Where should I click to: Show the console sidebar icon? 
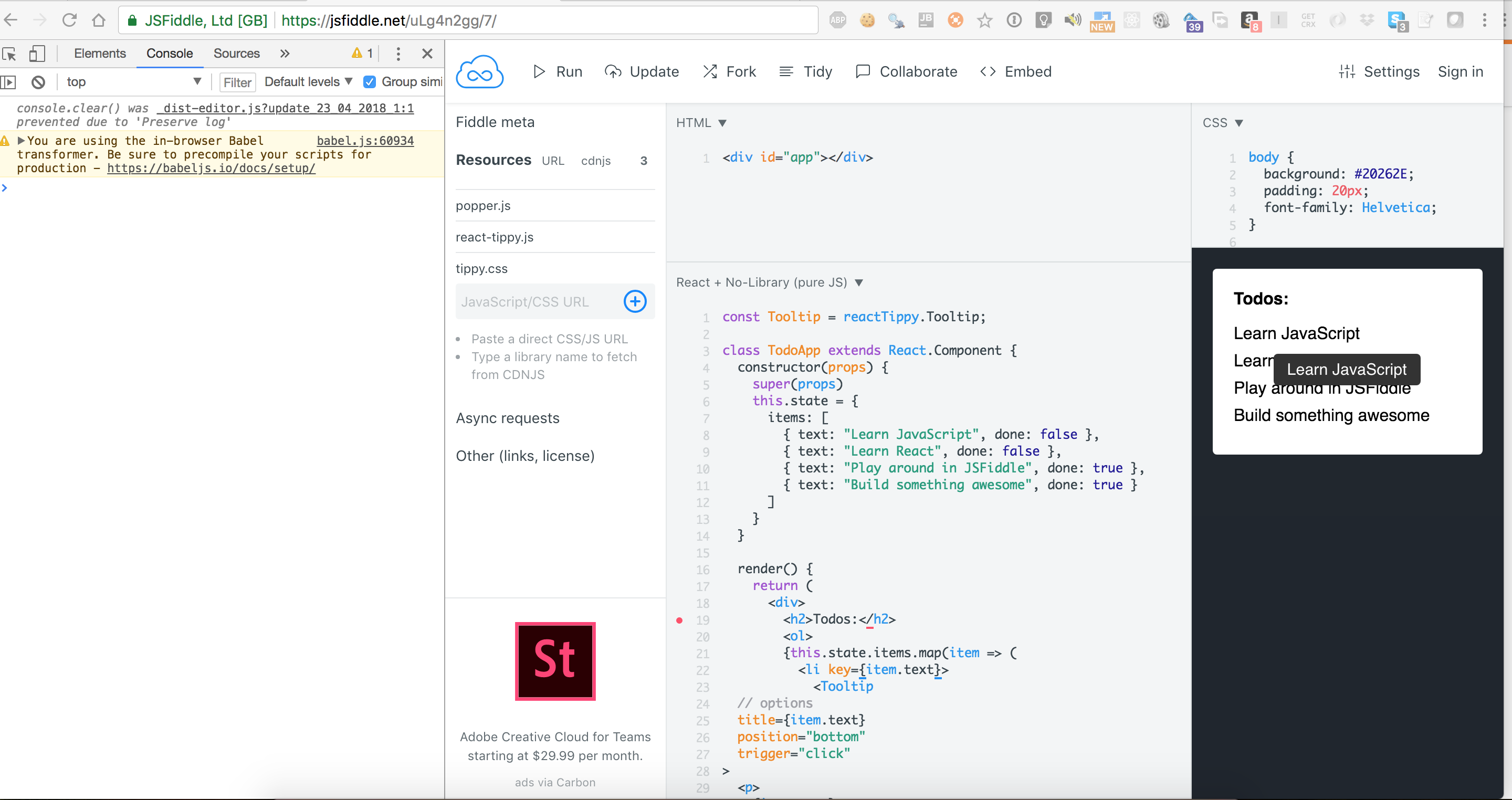click(x=8, y=82)
